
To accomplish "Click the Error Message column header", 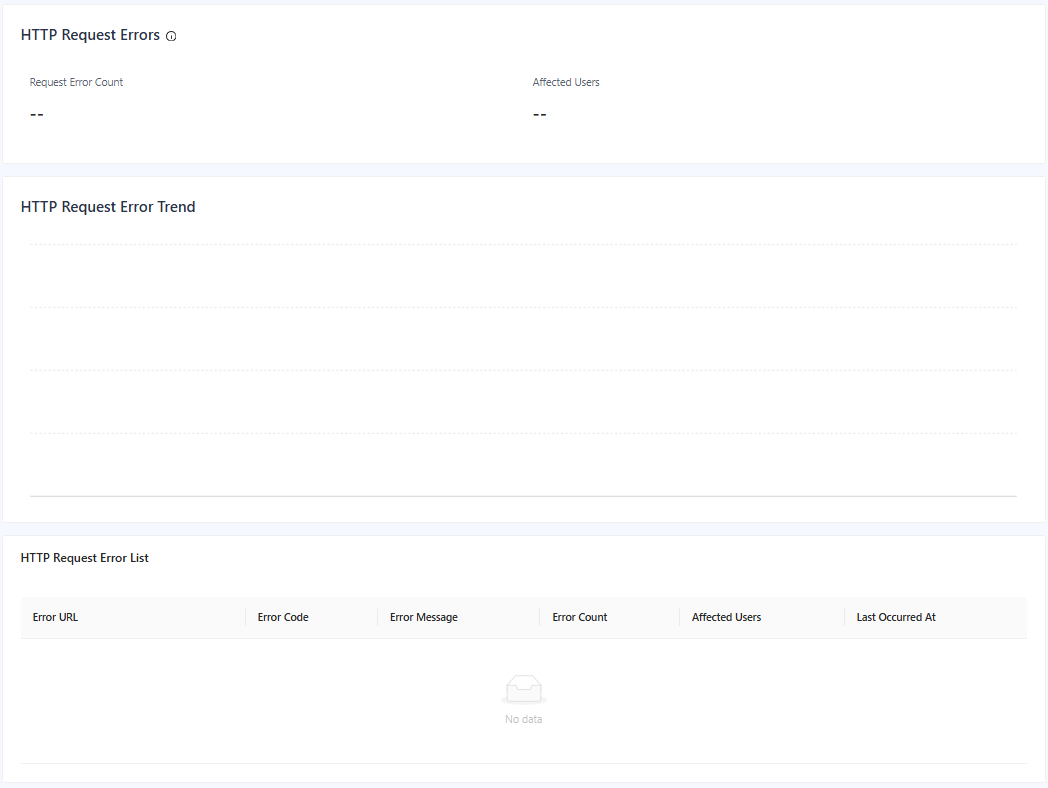I will (x=424, y=617).
